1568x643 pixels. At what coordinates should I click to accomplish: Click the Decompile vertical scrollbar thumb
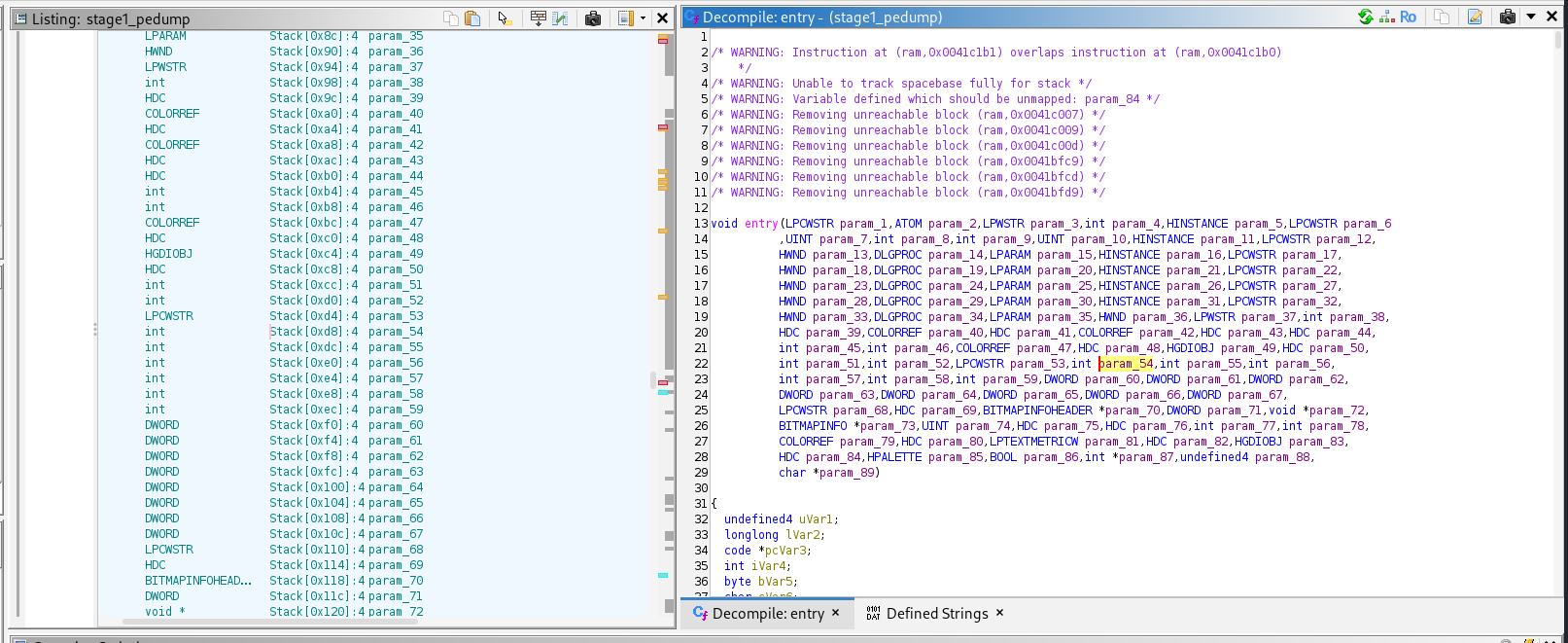click(x=1559, y=39)
